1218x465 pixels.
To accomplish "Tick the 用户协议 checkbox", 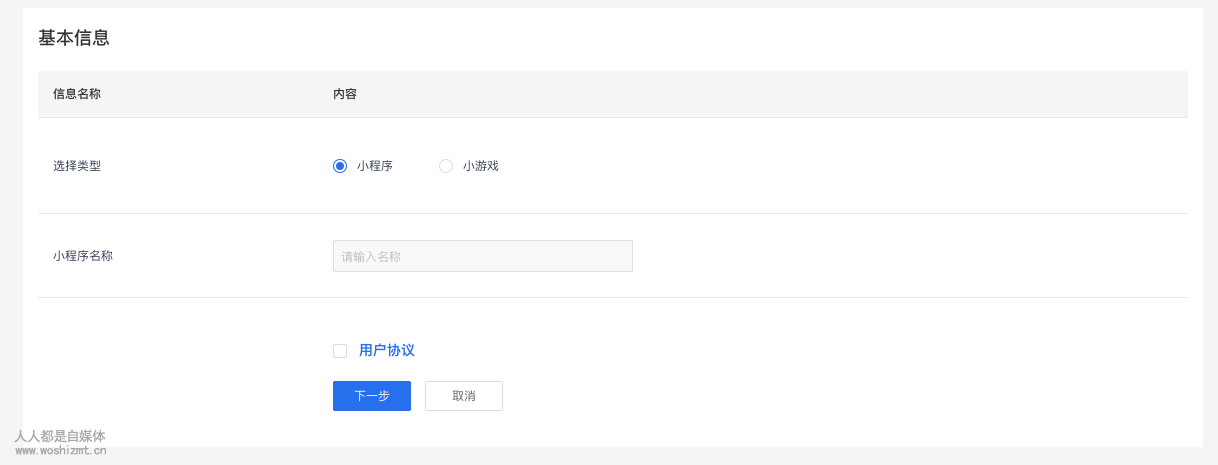I will (340, 351).
